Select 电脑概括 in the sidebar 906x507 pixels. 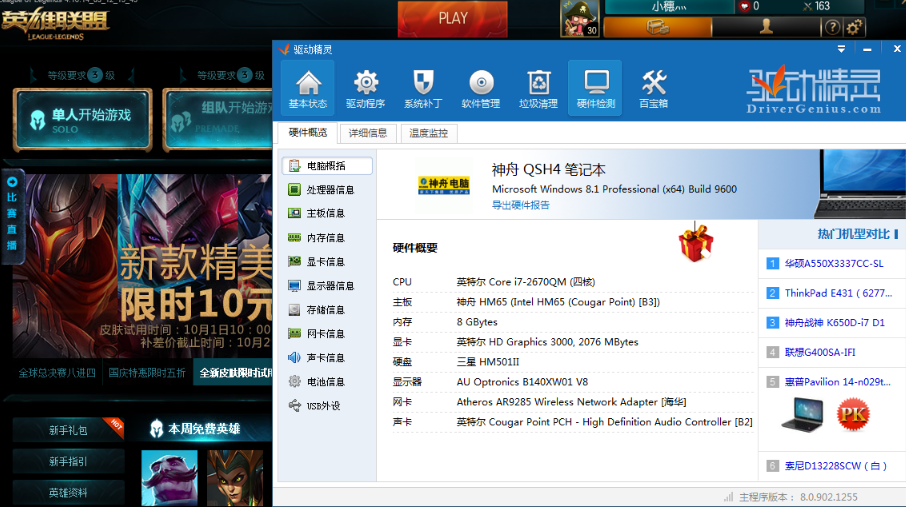[327, 166]
